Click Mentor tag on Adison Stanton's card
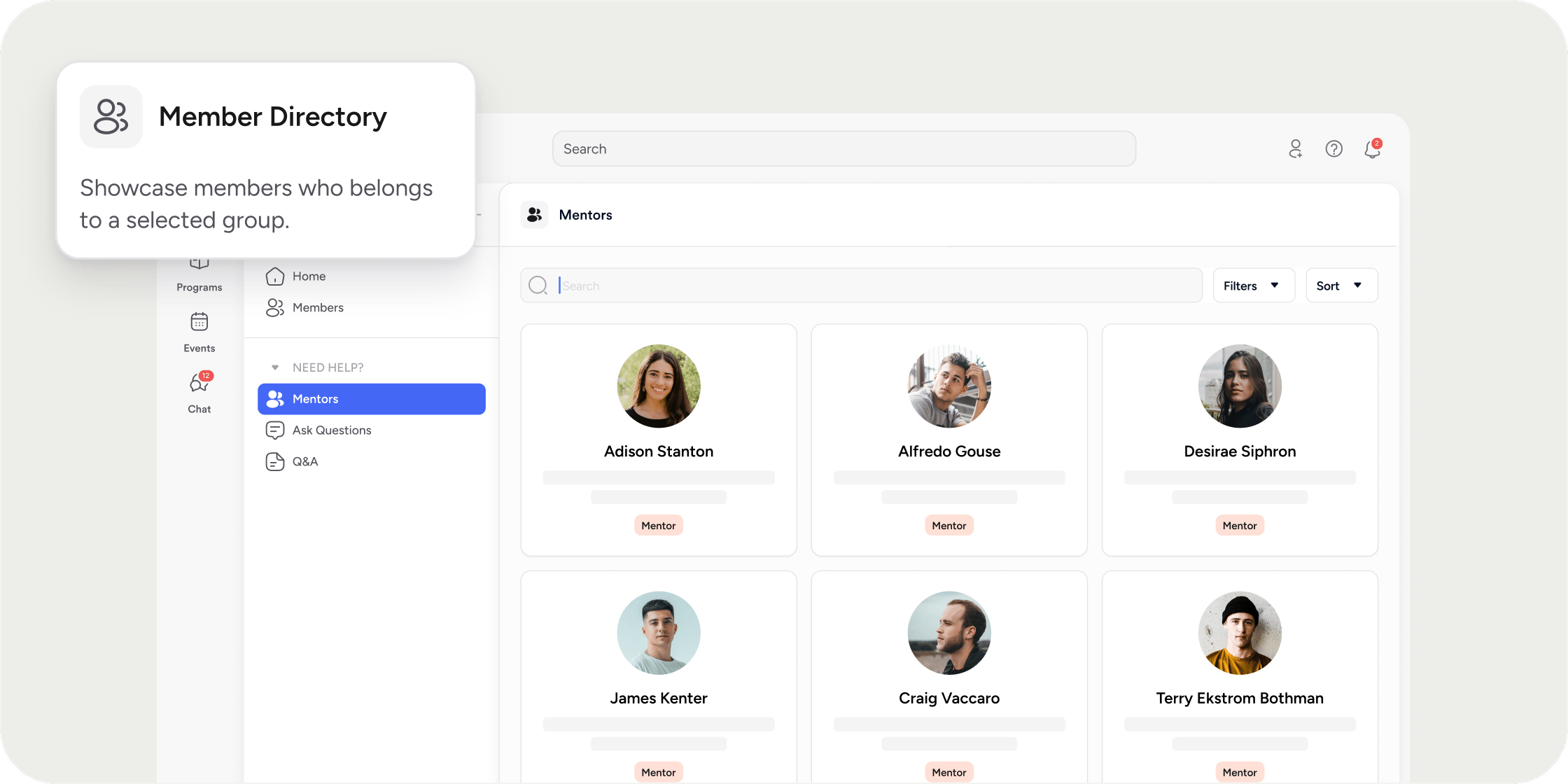This screenshot has height=784, width=1568. 659,526
